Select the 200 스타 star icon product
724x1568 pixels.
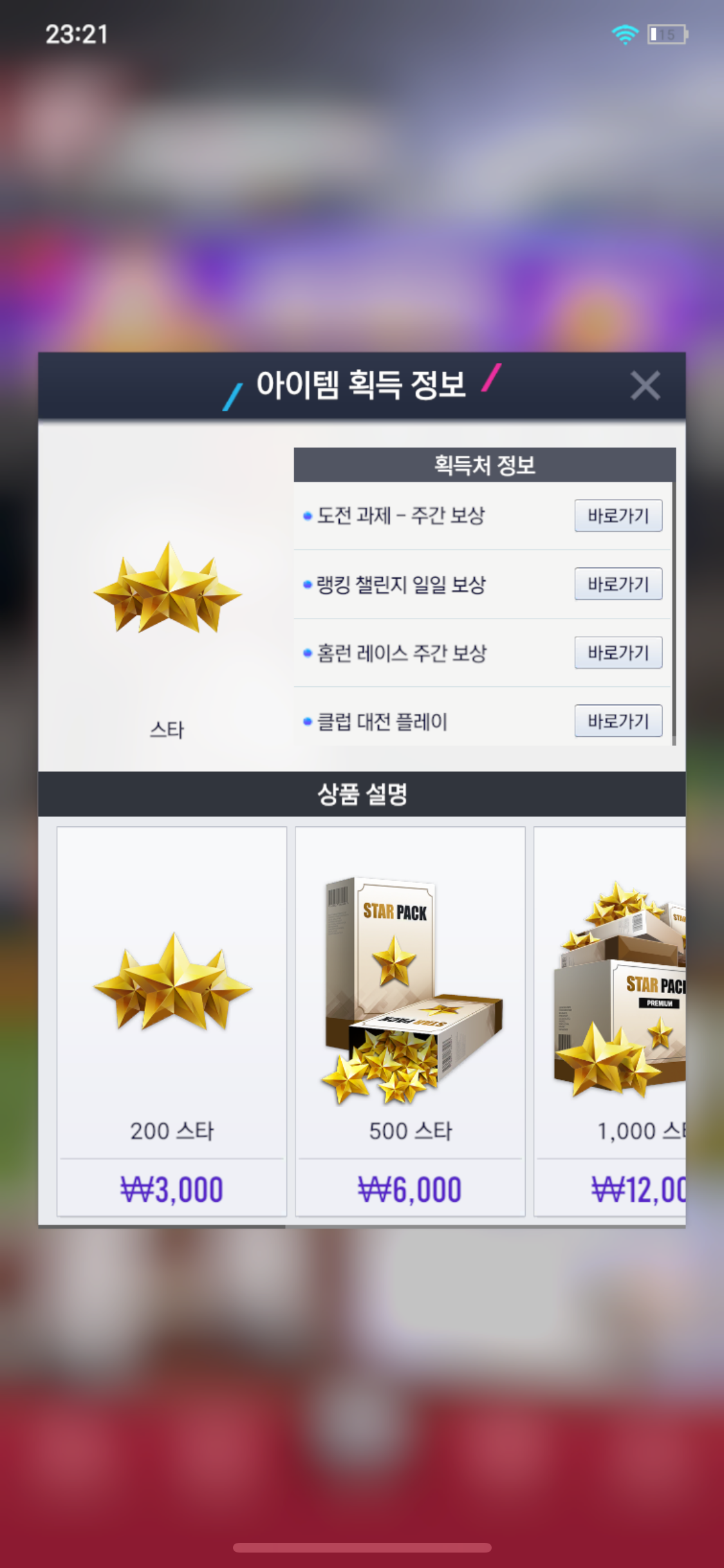[172, 982]
